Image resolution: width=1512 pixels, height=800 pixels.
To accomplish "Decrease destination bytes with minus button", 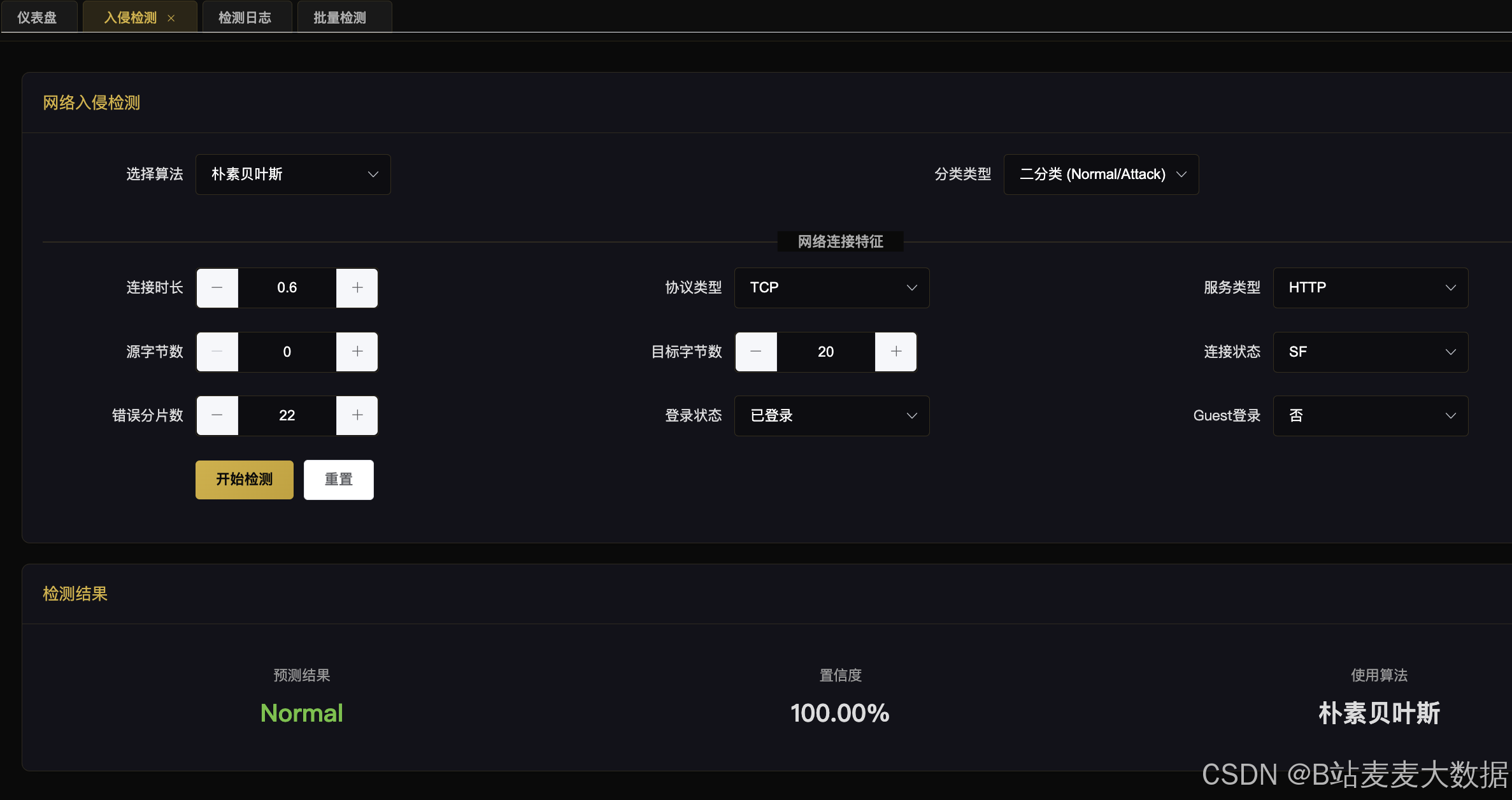I will (x=756, y=352).
